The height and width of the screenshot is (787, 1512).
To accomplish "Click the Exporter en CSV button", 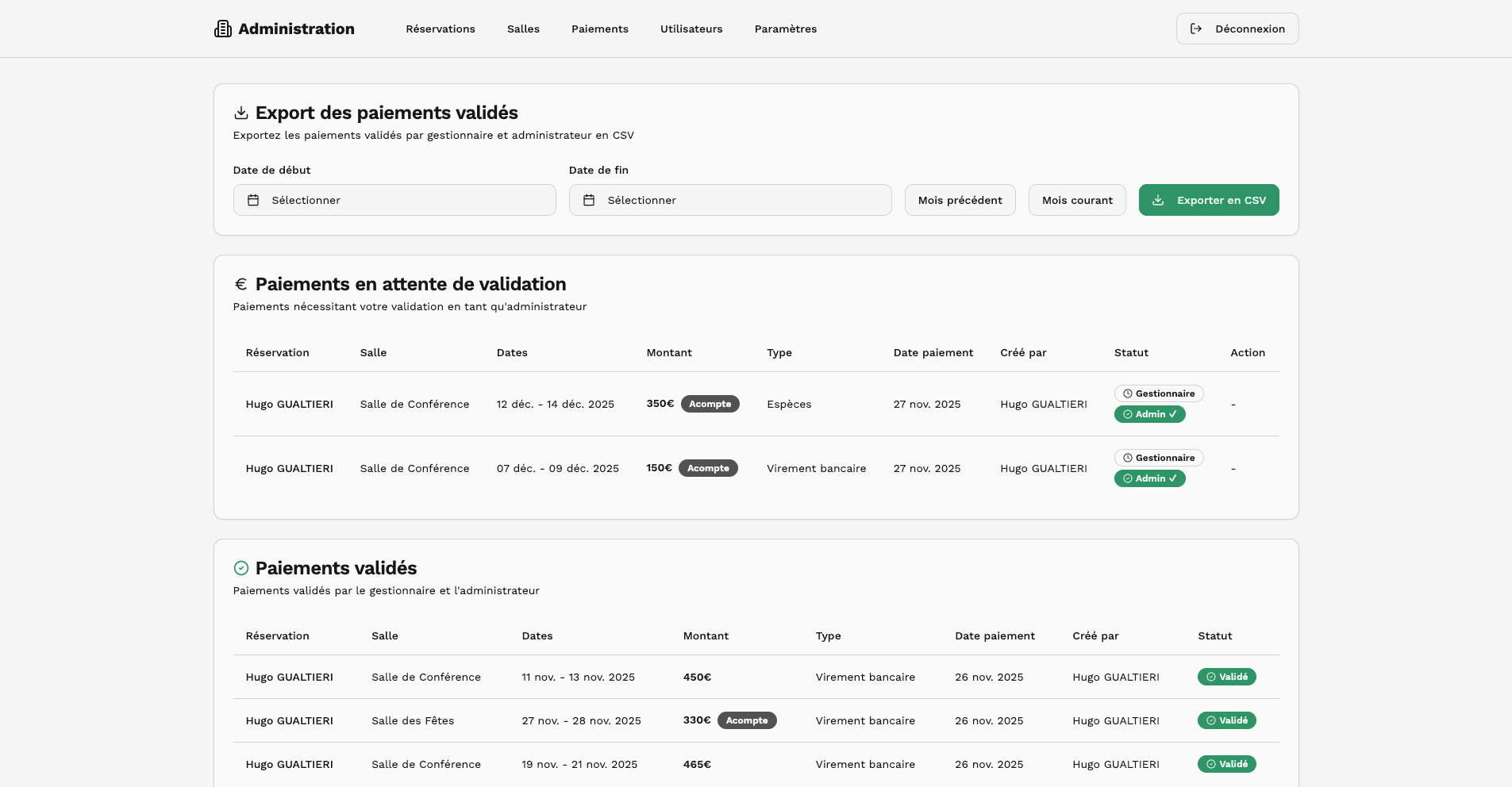I will click(x=1208, y=200).
